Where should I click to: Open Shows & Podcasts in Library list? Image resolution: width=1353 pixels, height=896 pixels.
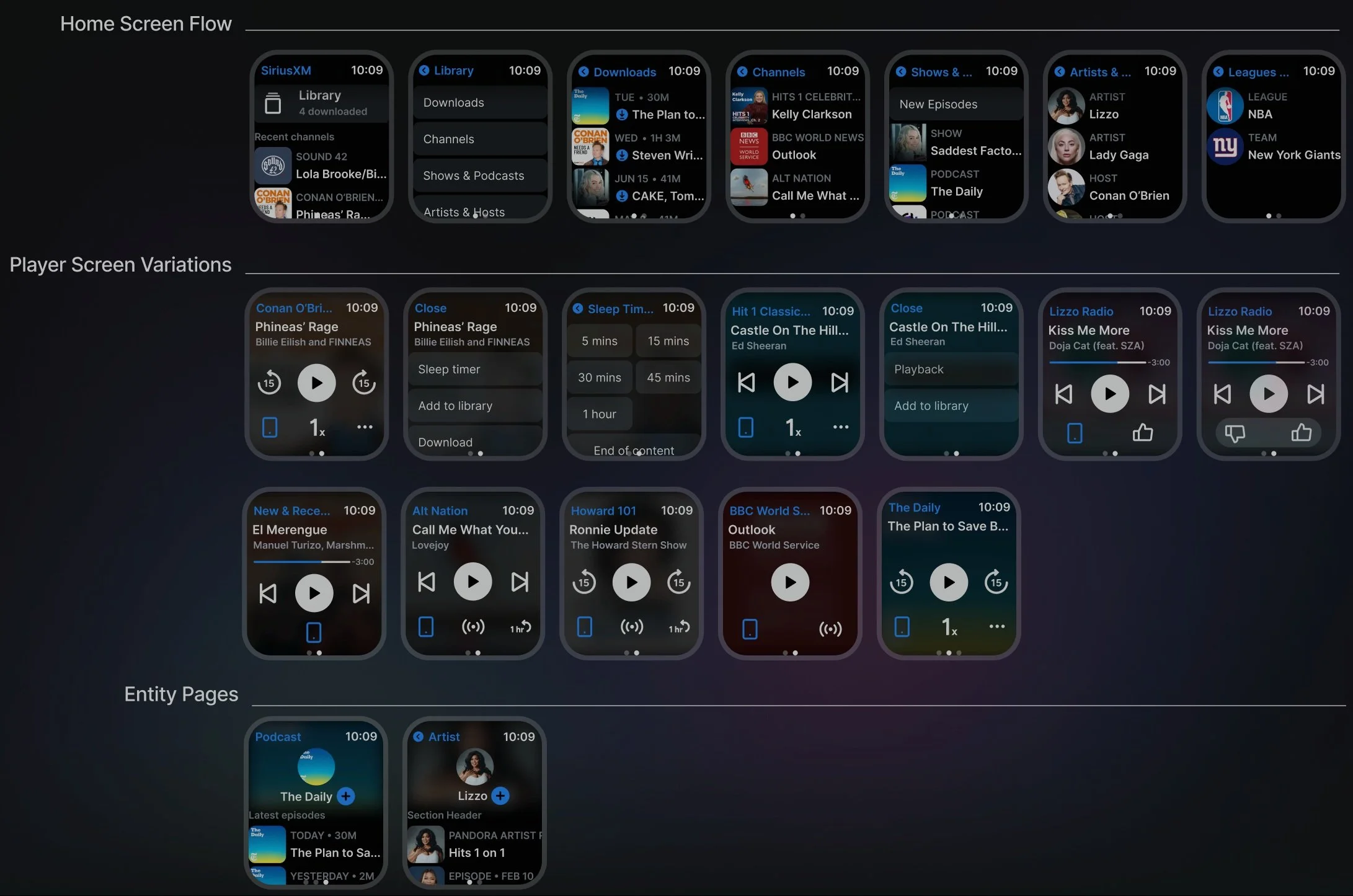click(x=474, y=175)
